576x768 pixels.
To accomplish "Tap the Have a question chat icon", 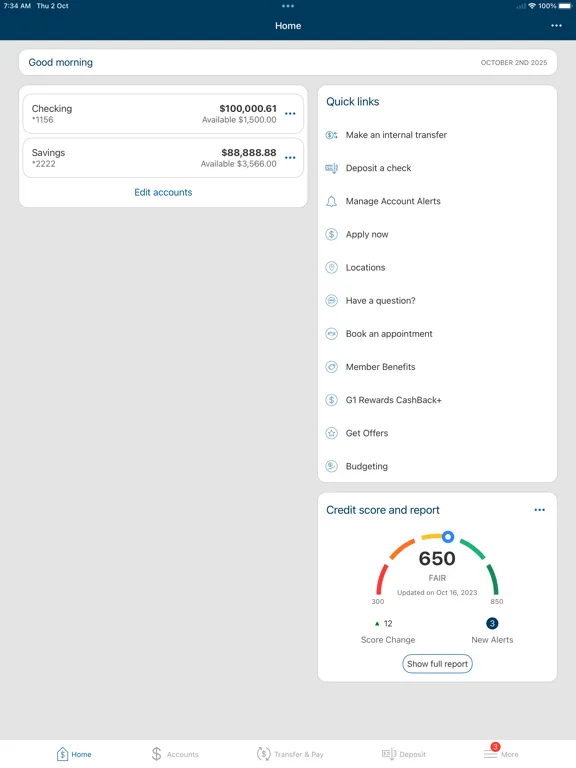I will tap(332, 301).
